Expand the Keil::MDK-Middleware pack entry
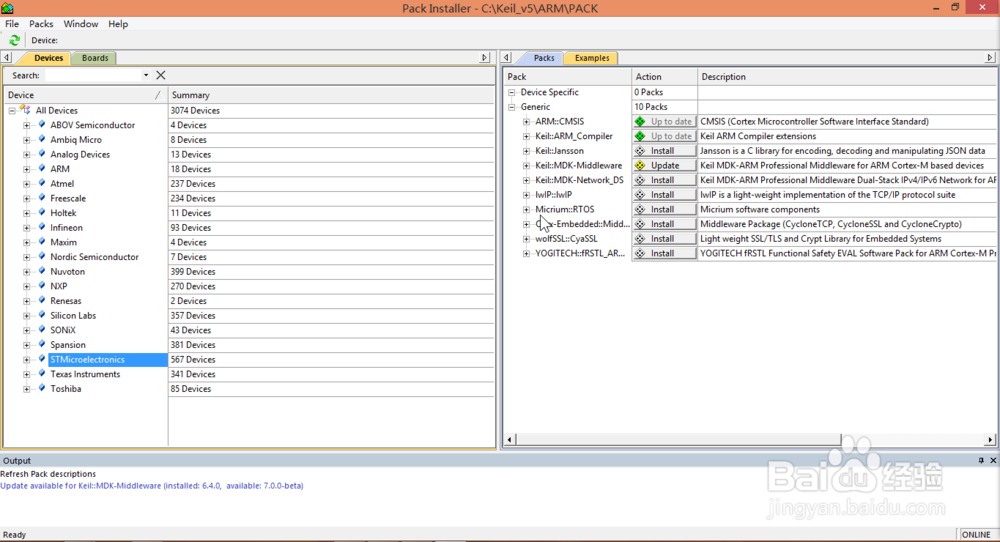 [x=526, y=166]
